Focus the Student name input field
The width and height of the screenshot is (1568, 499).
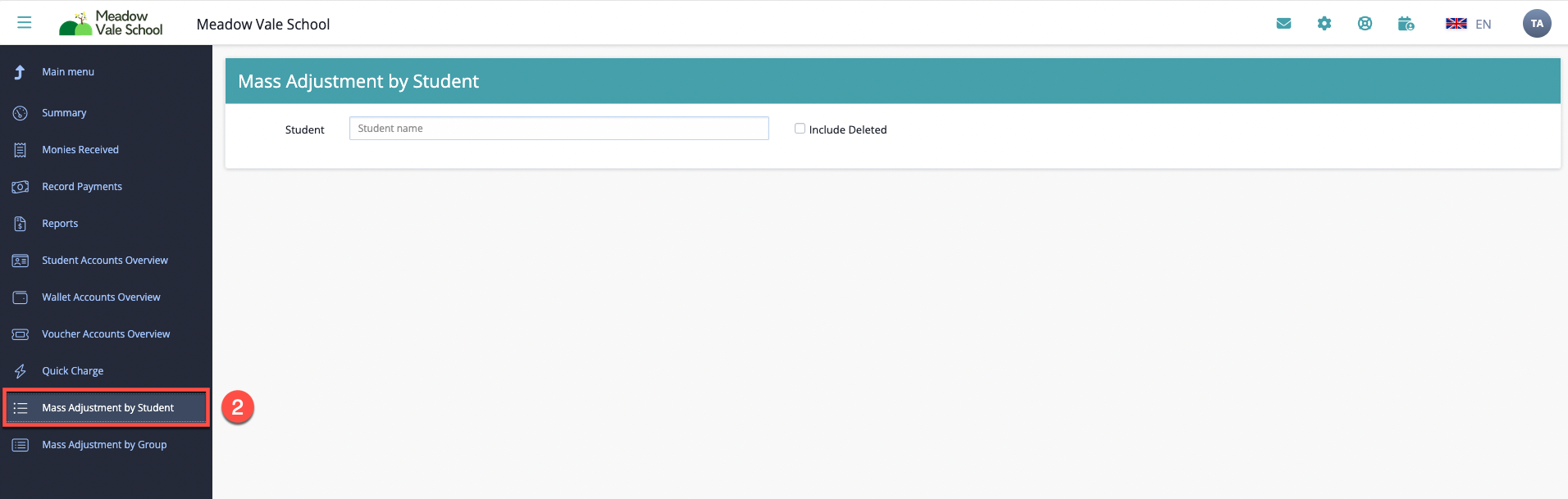pos(559,129)
